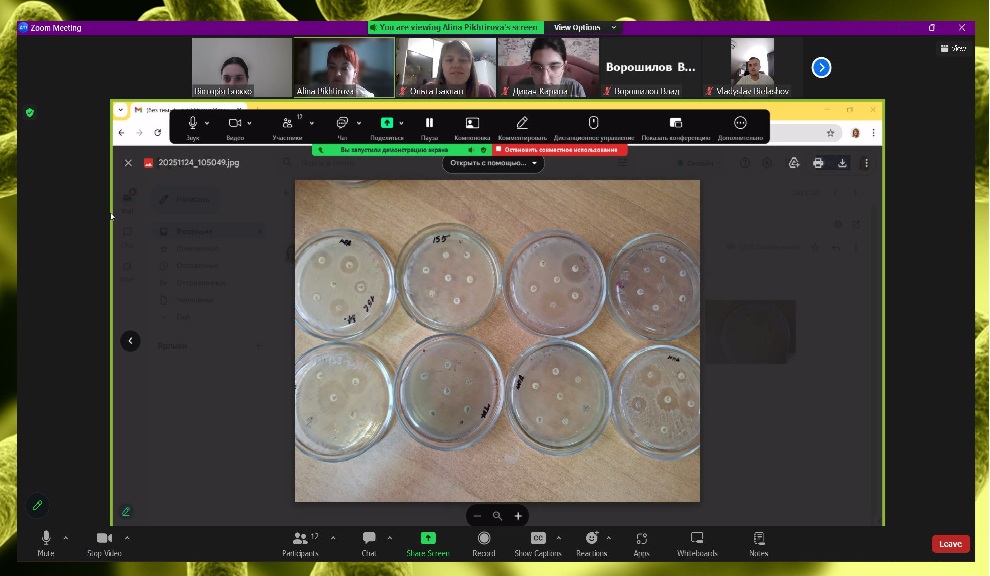The image size is (990, 576).
Task: Click the Participants icon in Zoom toolbar
Action: [300, 539]
